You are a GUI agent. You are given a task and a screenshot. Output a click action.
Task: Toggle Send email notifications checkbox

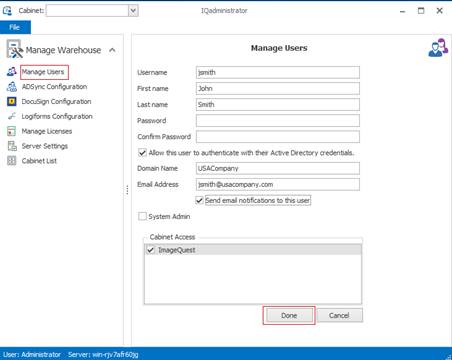[199, 200]
